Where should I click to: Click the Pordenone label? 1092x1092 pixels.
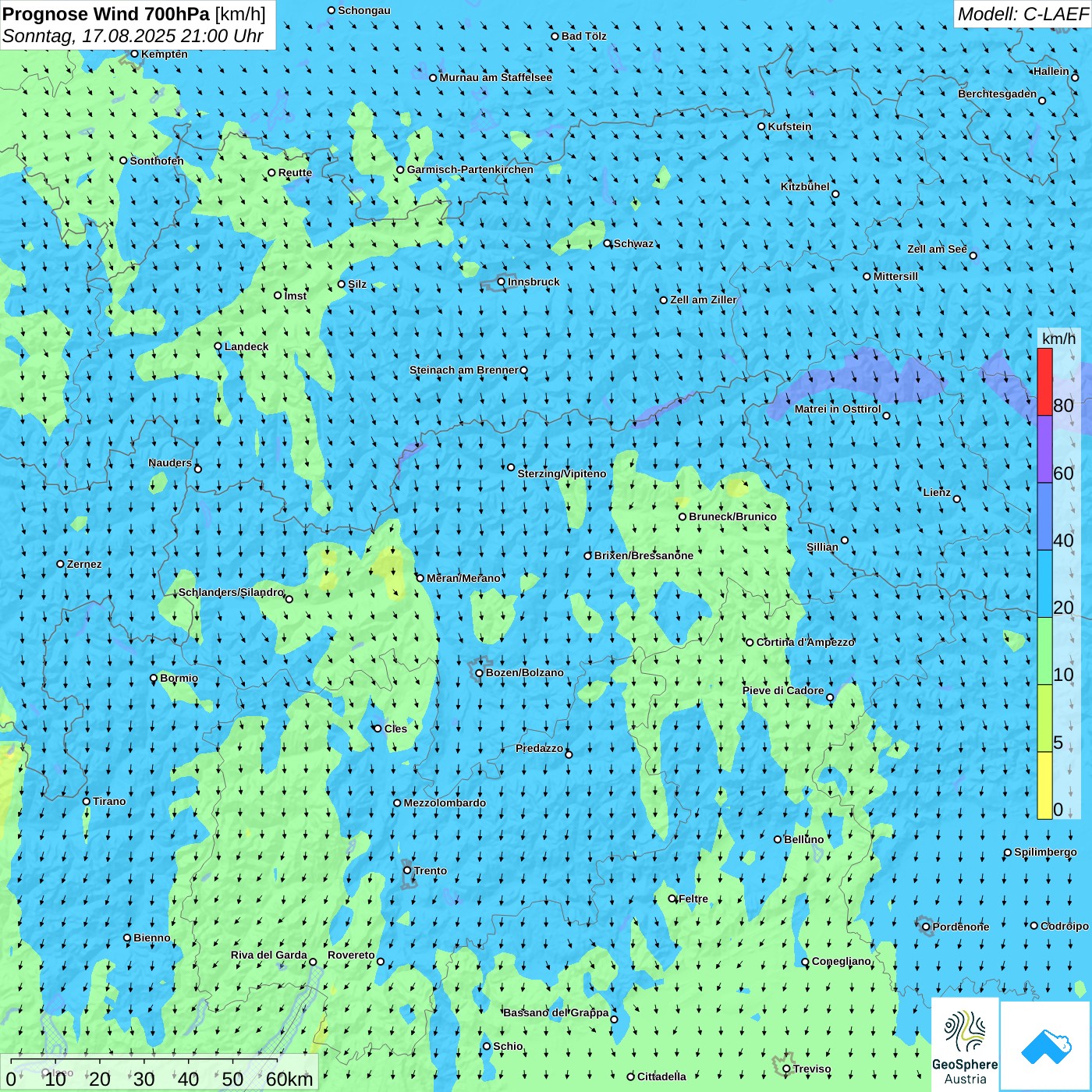pyautogui.click(x=961, y=927)
